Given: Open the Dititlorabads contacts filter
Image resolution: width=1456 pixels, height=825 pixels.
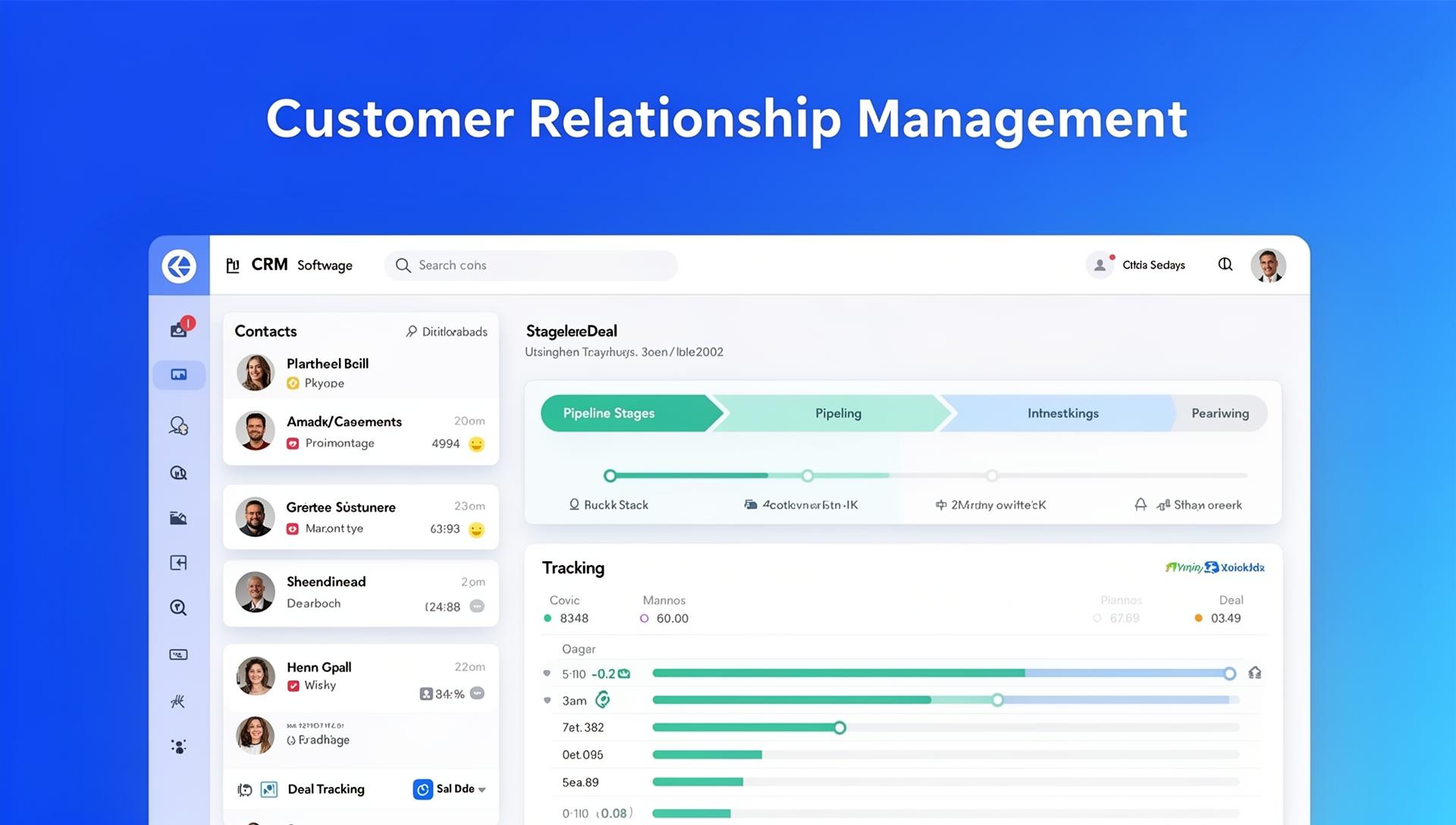Looking at the screenshot, I should click(447, 331).
